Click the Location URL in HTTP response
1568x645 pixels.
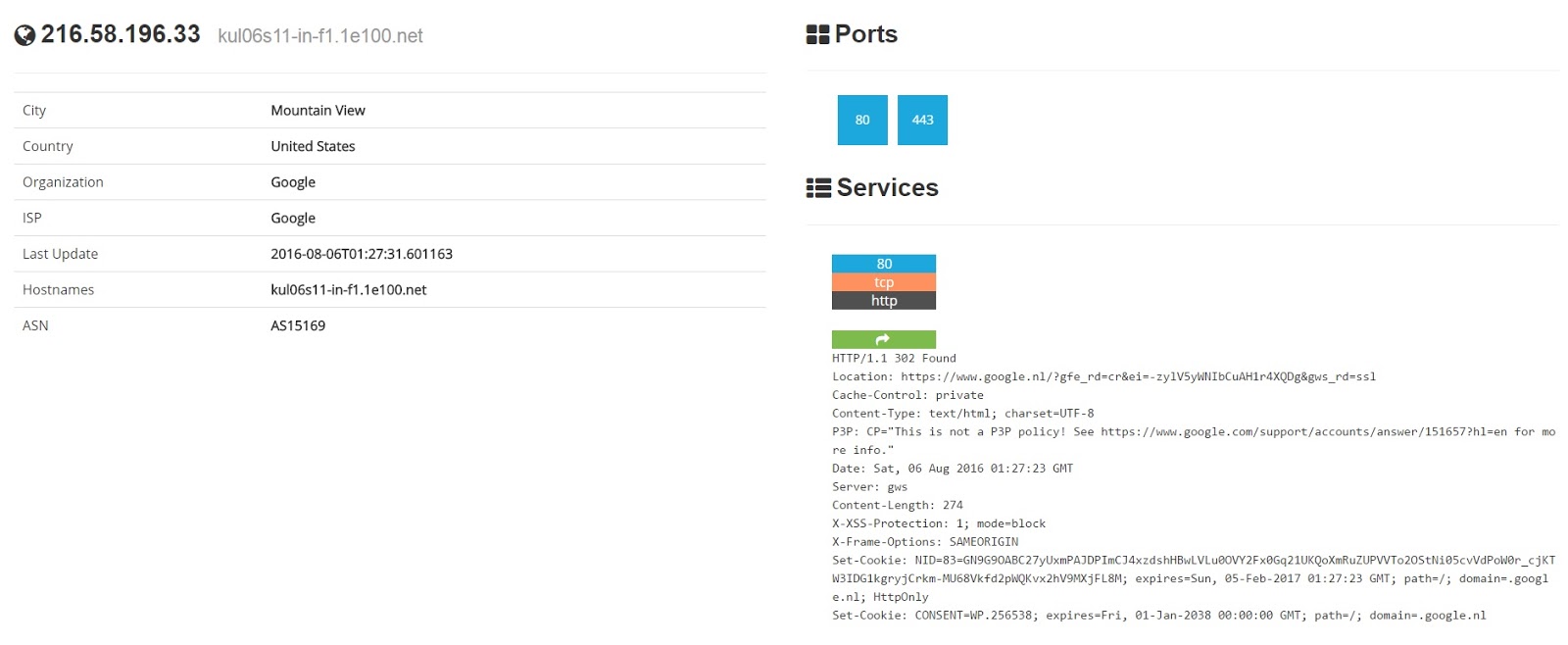pos(1138,376)
